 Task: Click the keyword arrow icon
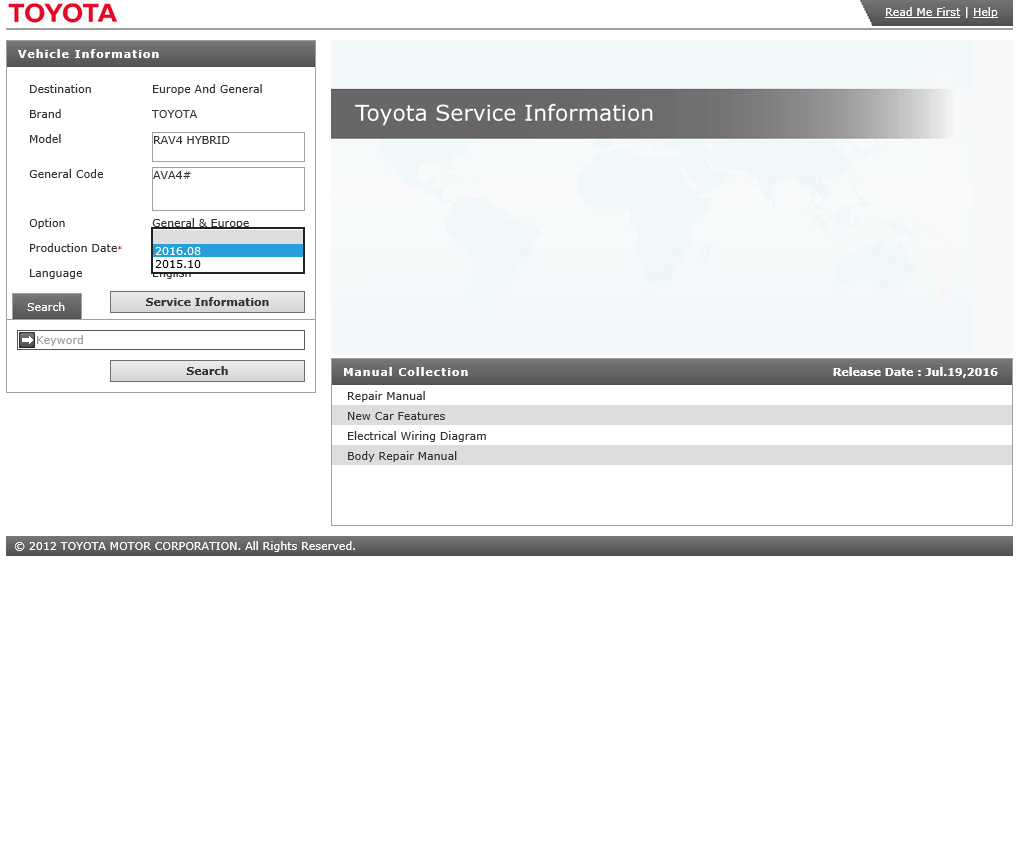tap(27, 340)
